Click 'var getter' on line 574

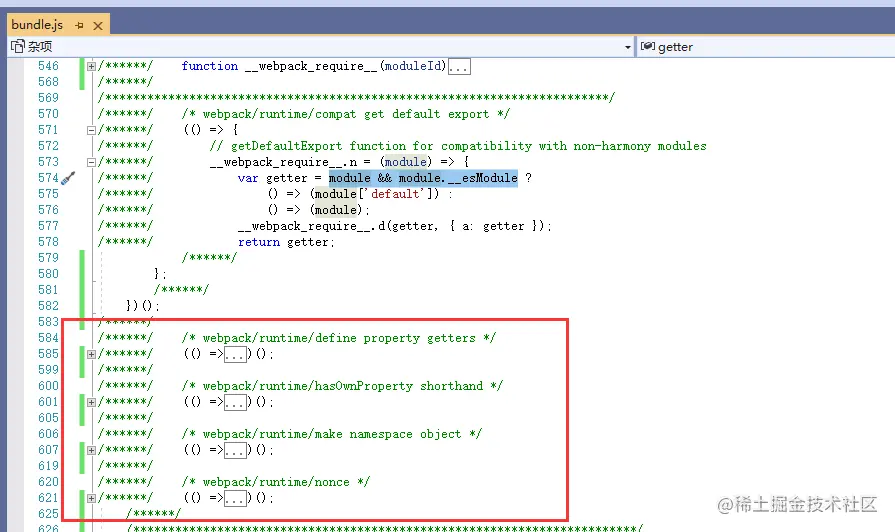pos(272,178)
